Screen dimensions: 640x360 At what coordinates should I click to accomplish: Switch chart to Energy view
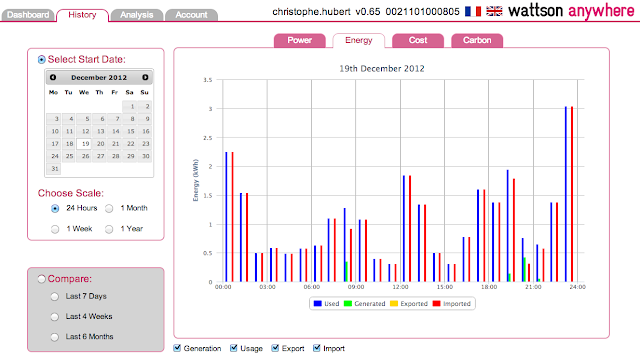[359, 40]
